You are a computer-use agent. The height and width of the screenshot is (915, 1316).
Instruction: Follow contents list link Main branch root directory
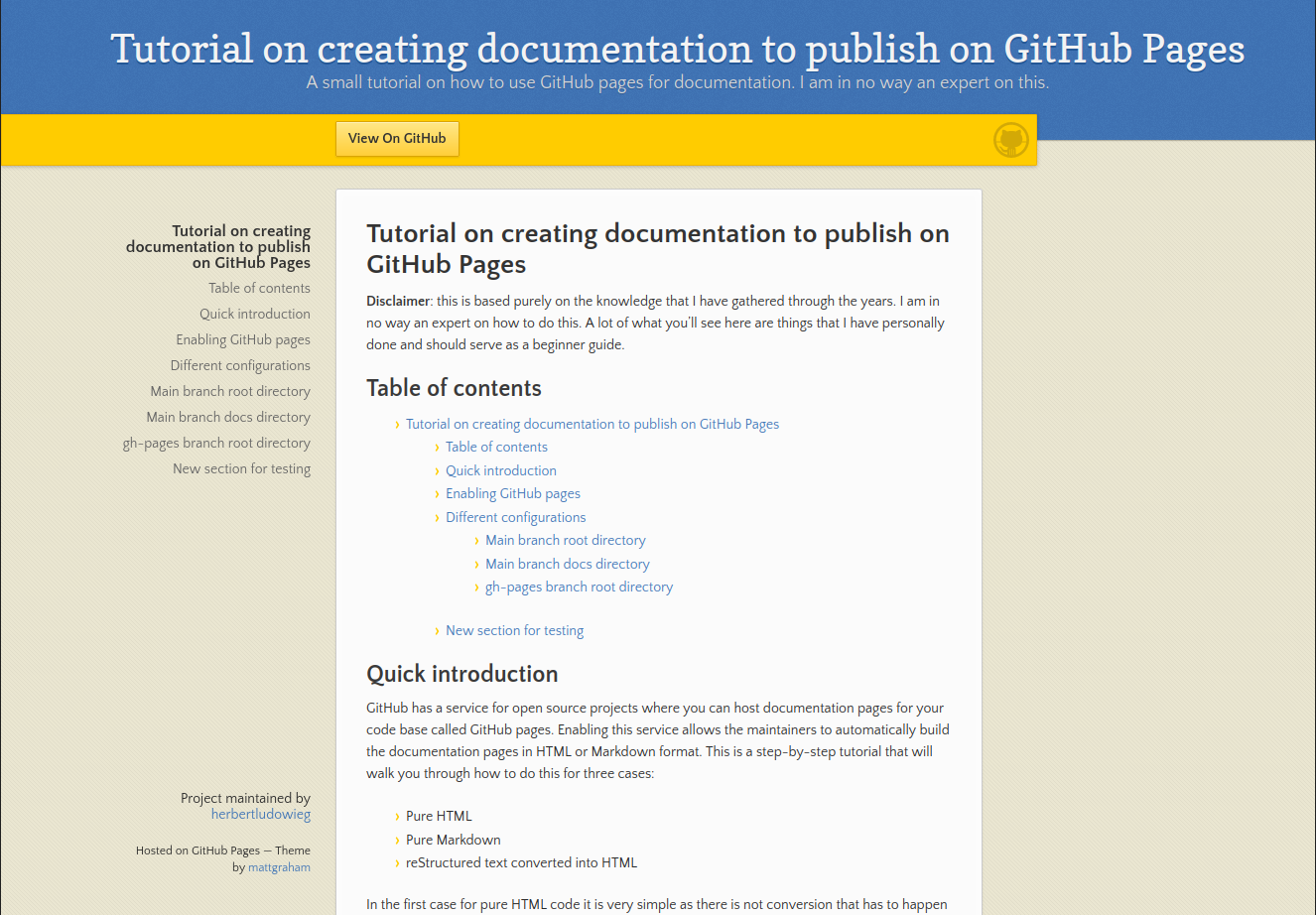566,540
